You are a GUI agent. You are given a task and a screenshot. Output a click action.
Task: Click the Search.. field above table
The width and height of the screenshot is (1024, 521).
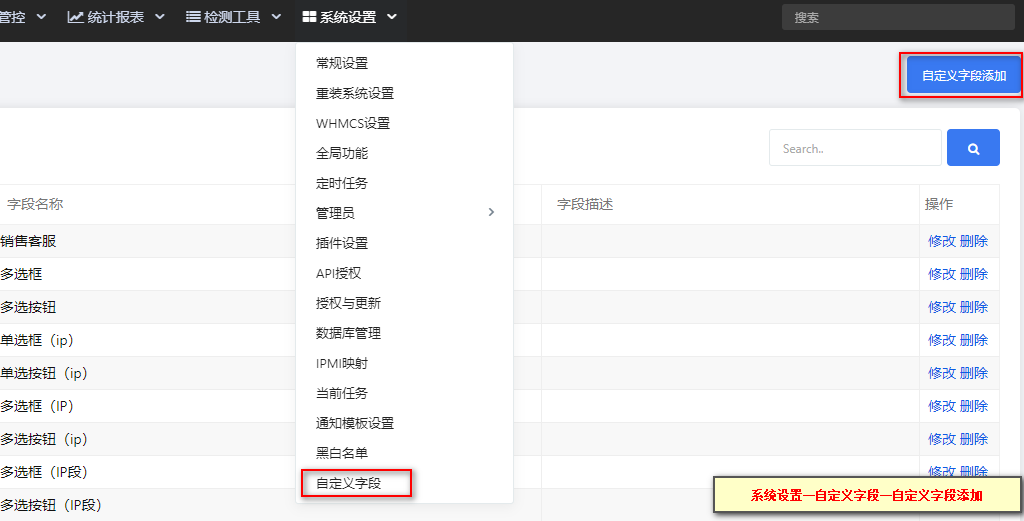856,148
